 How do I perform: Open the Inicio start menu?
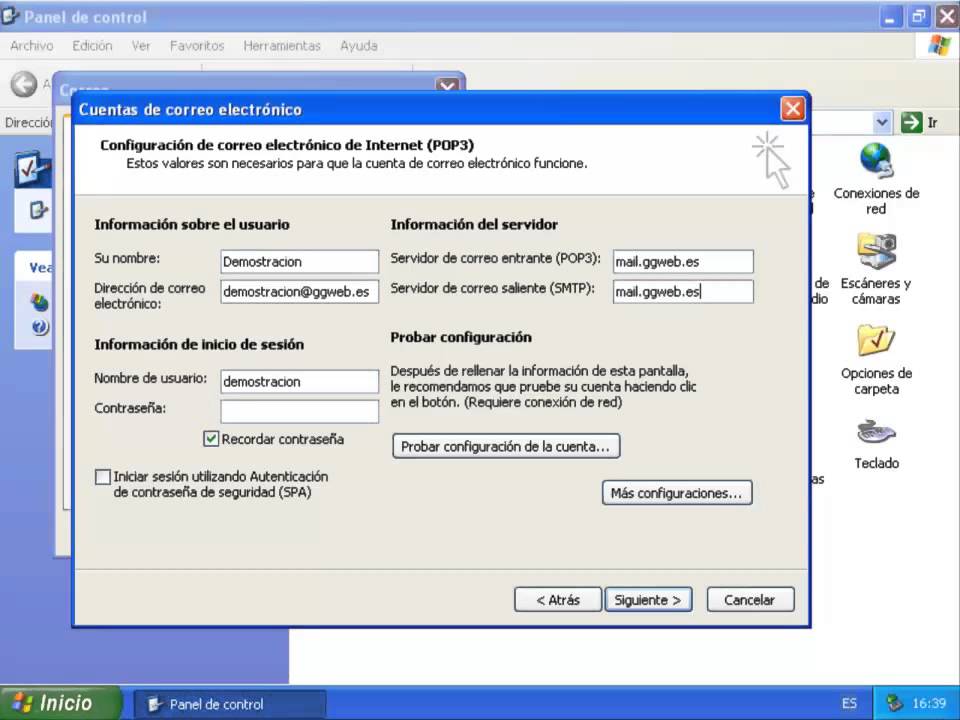click(x=60, y=703)
